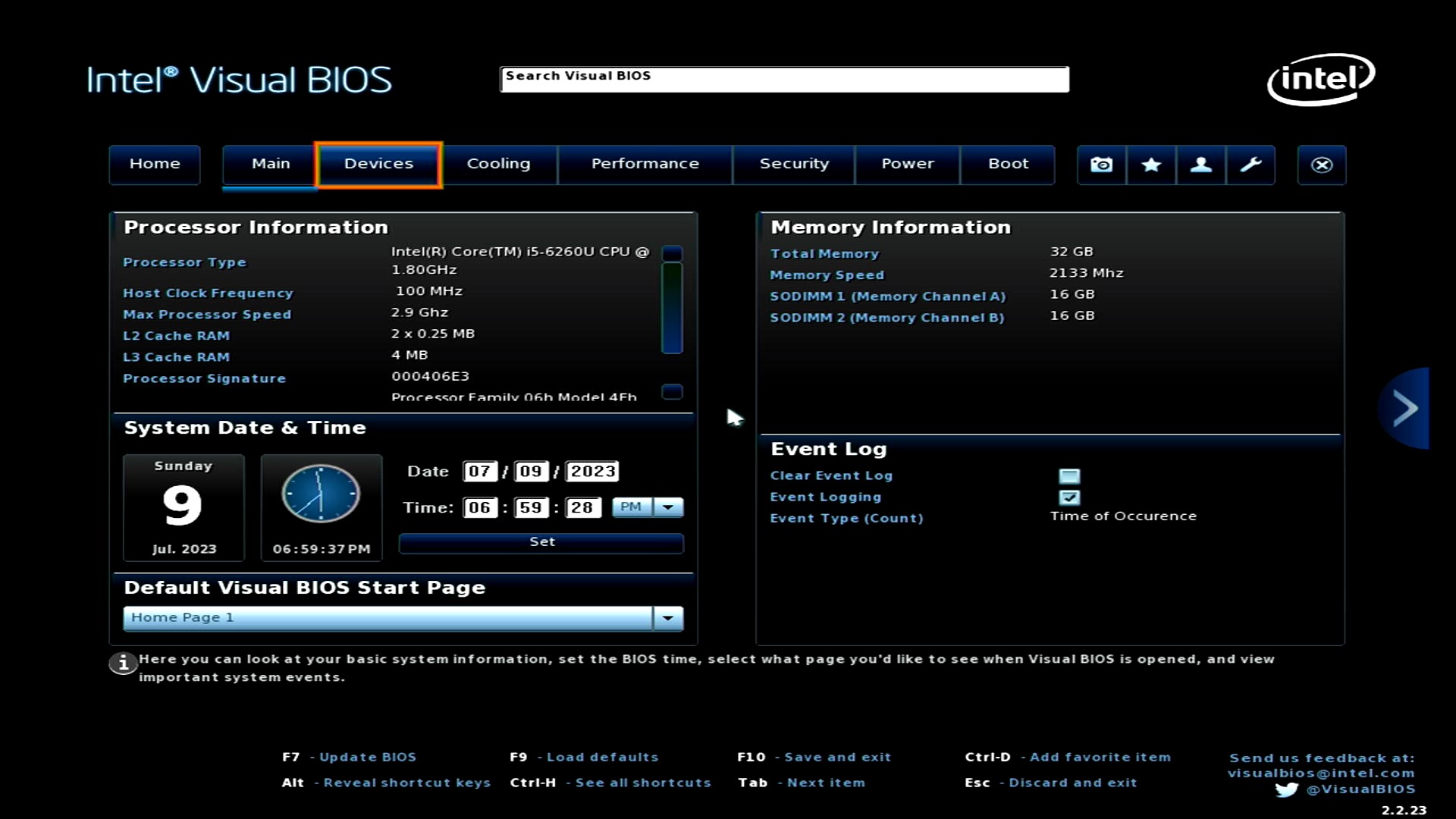Click the next page arrow on right
Image resolution: width=1456 pixels, height=819 pixels.
(1405, 409)
